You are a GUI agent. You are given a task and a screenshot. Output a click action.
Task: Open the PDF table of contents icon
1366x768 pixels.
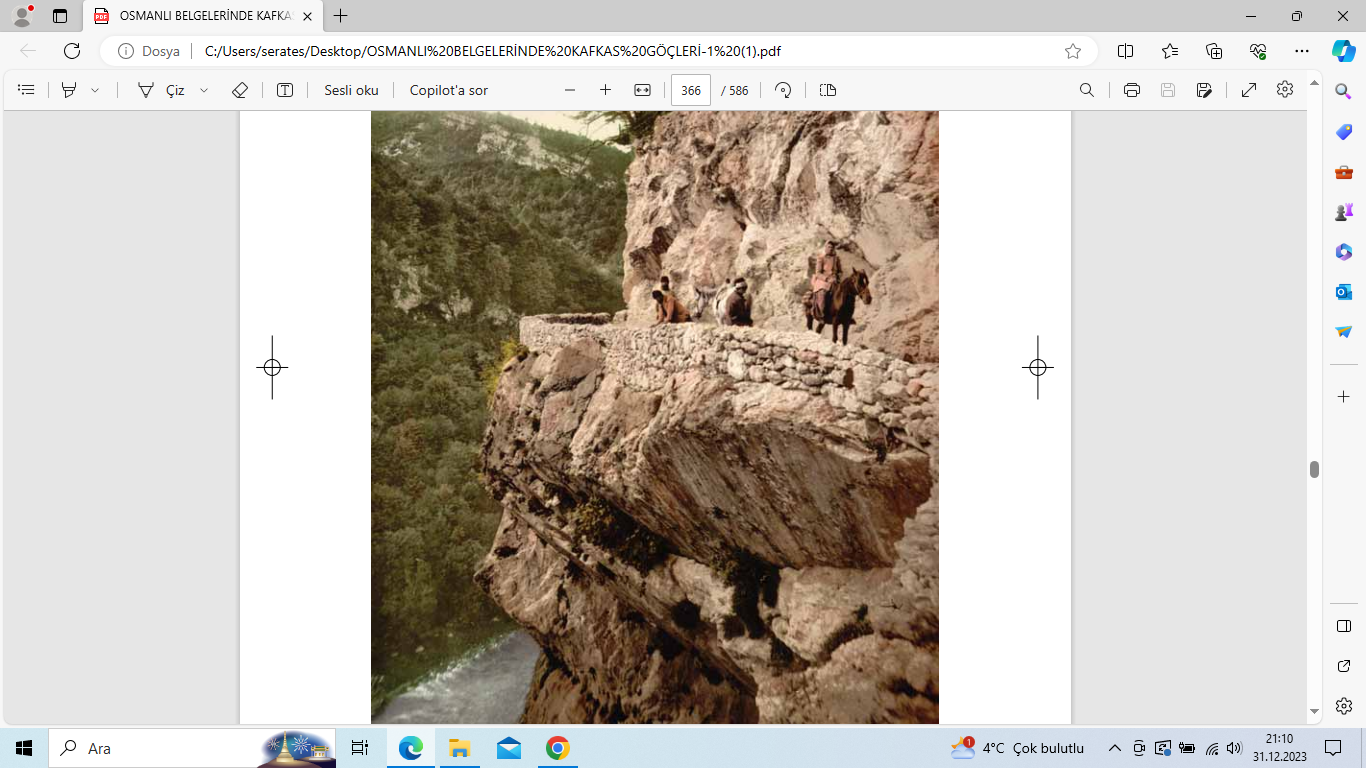click(27, 90)
